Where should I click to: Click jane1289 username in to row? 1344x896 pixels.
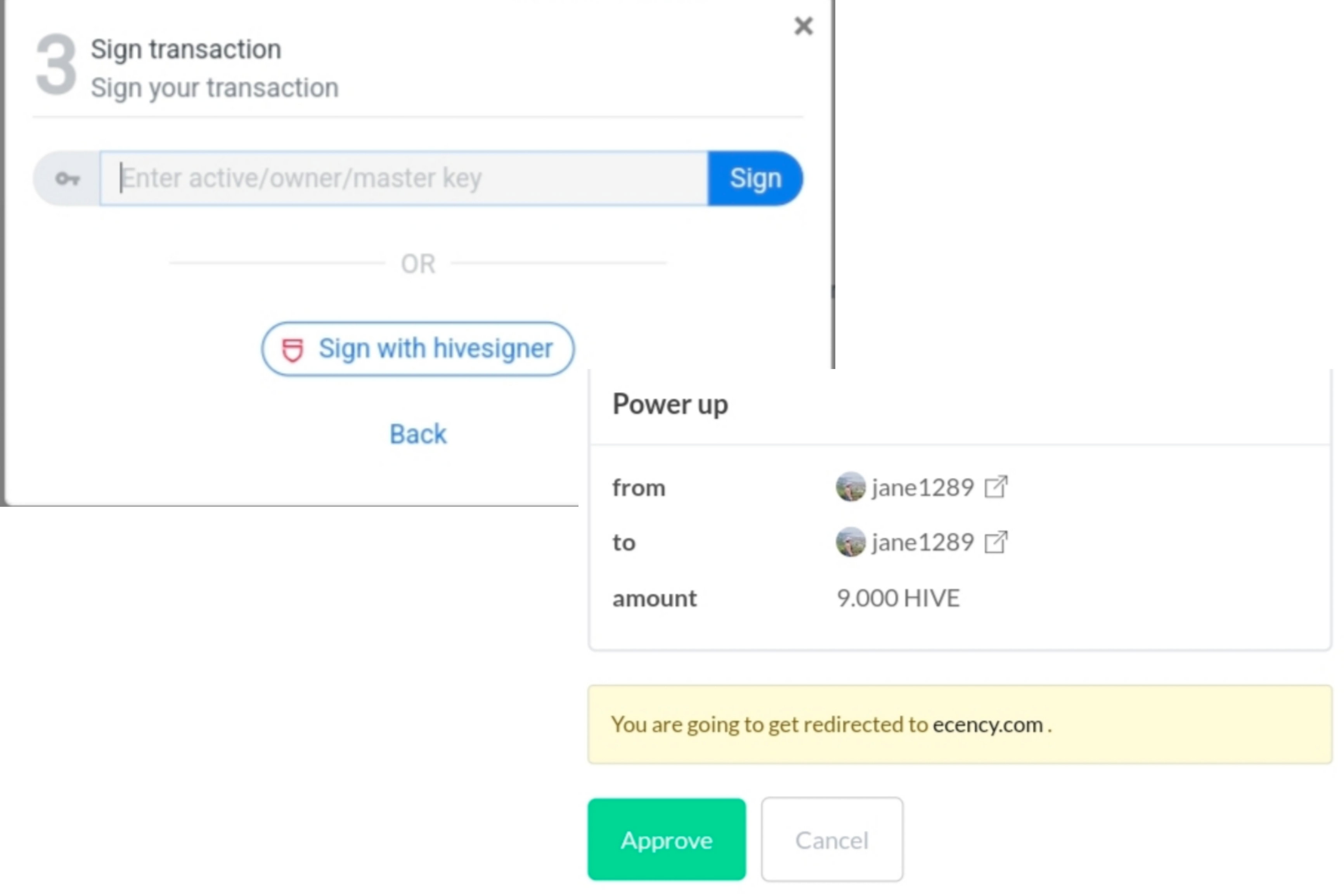tap(923, 542)
